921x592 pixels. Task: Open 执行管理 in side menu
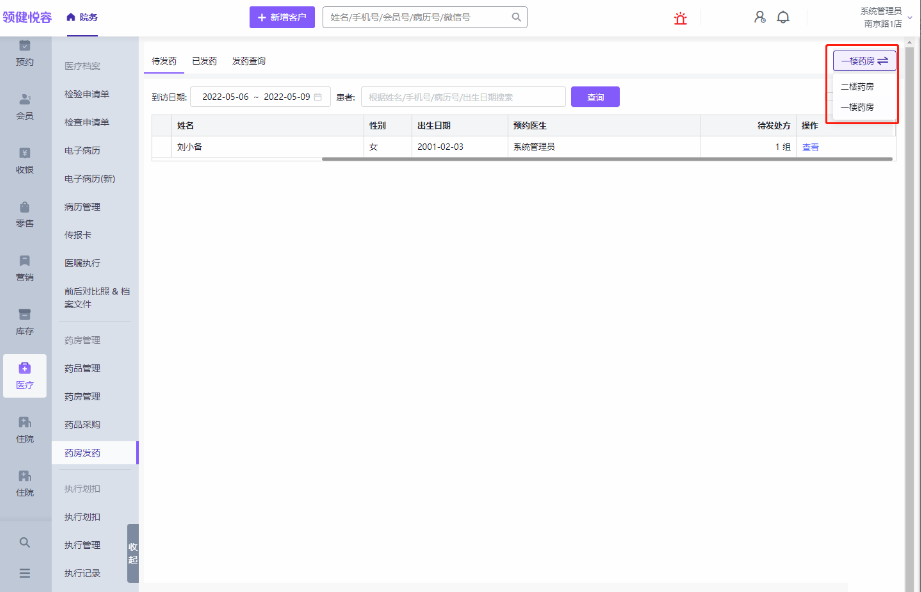tap(82, 545)
